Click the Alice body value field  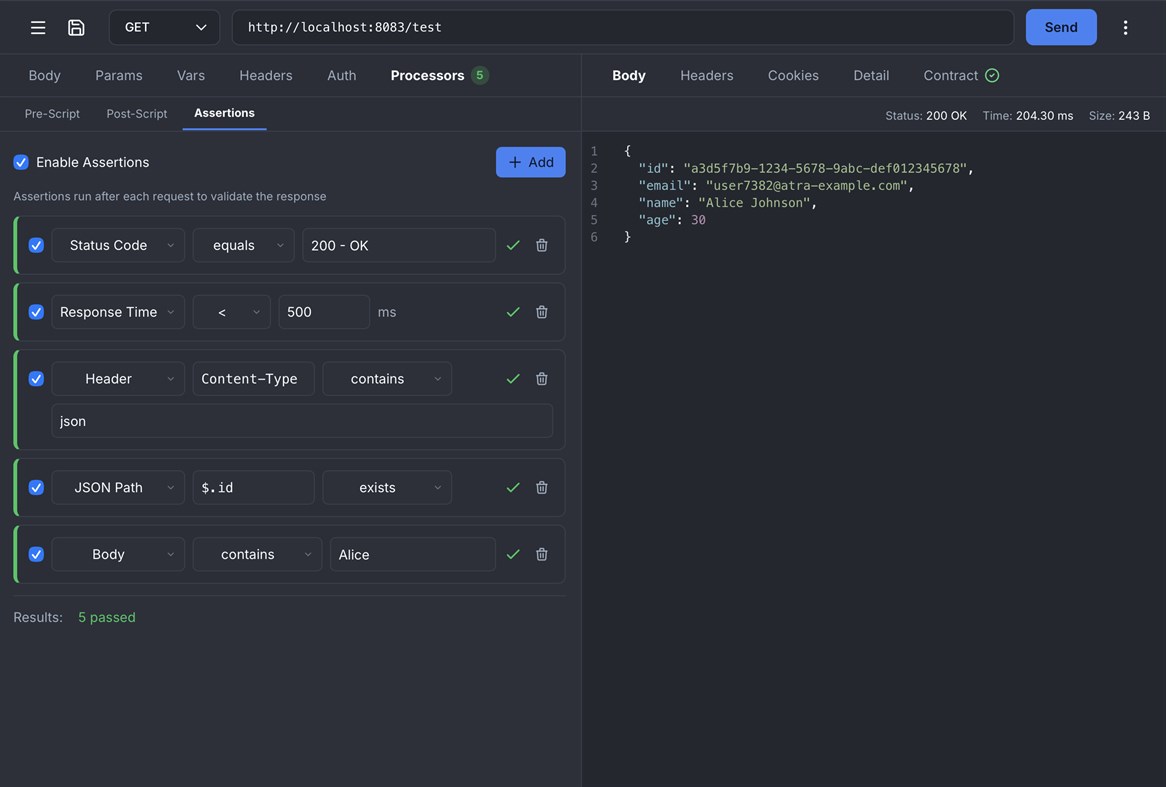pyautogui.click(x=413, y=555)
